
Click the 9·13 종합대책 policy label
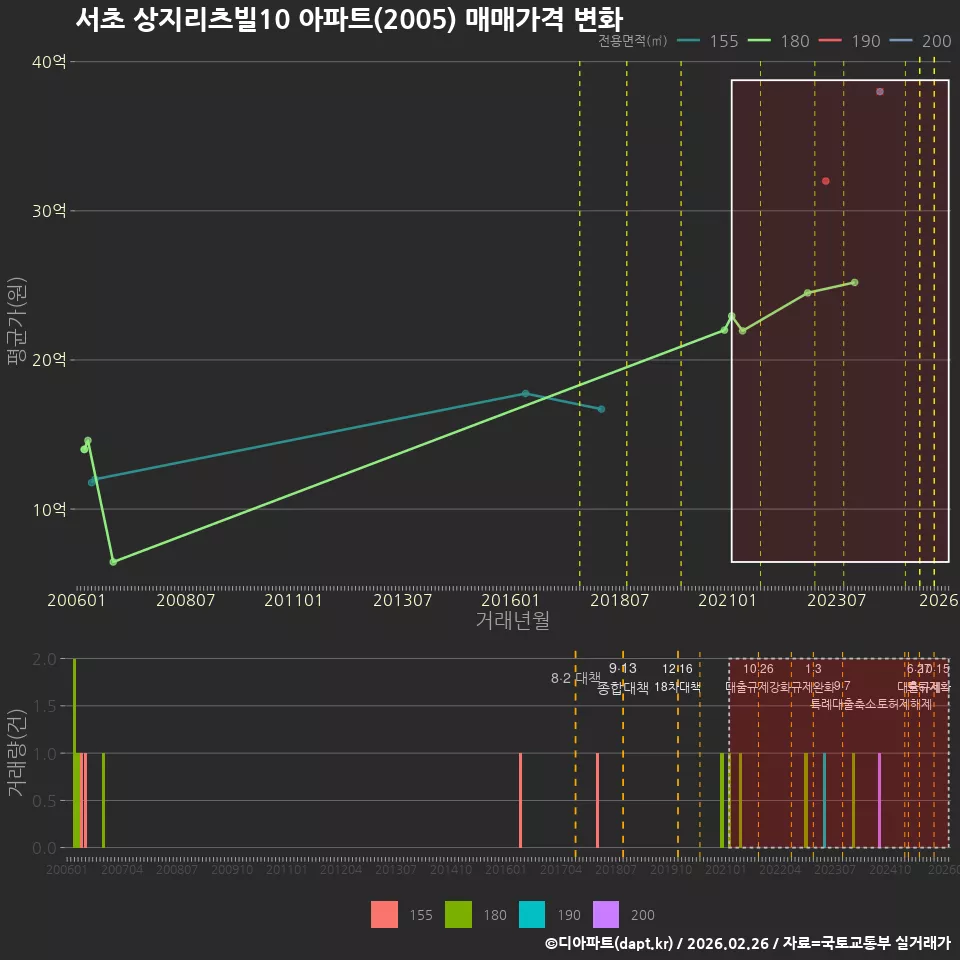623,678
